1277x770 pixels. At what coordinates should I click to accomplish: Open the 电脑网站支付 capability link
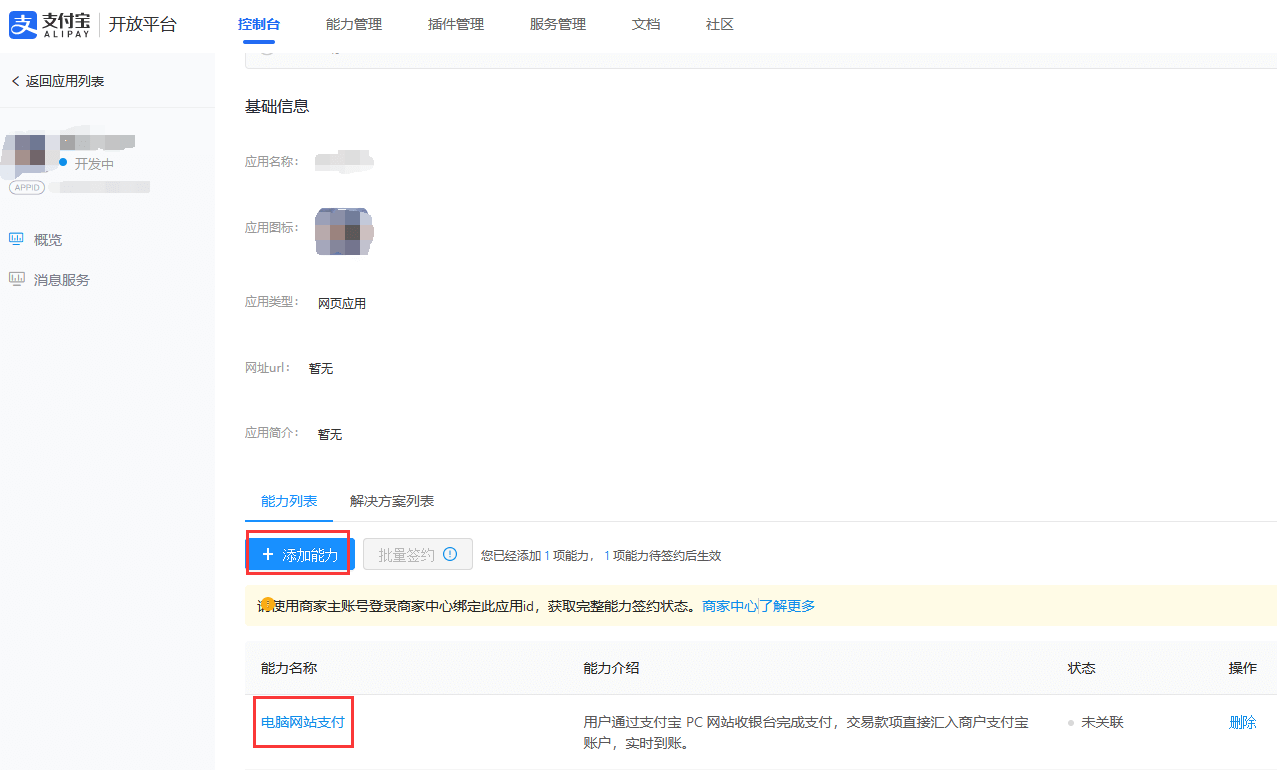(303, 722)
